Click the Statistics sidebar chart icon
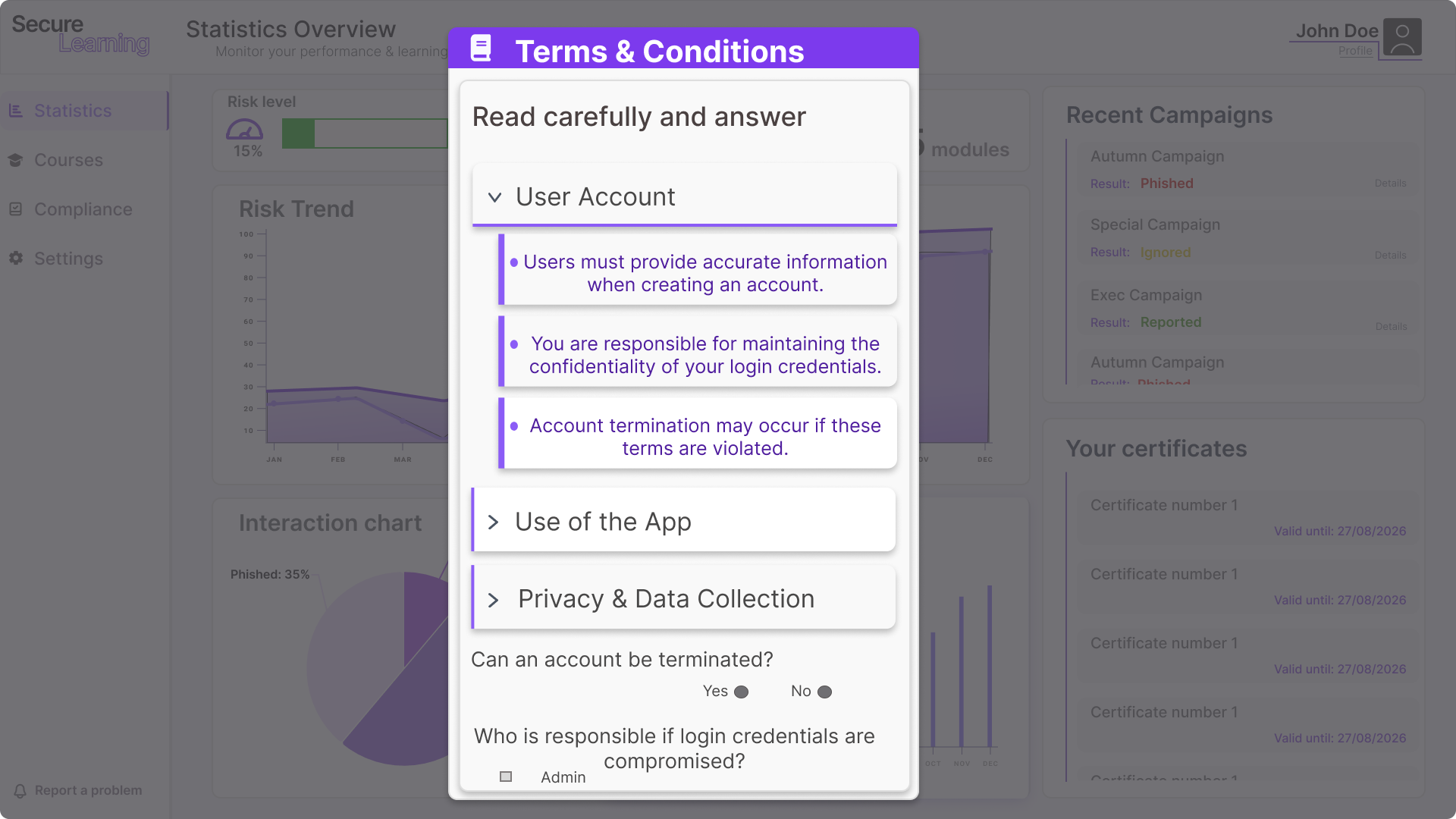Image resolution: width=1456 pixels, height=819 pixels. point(16,111)
